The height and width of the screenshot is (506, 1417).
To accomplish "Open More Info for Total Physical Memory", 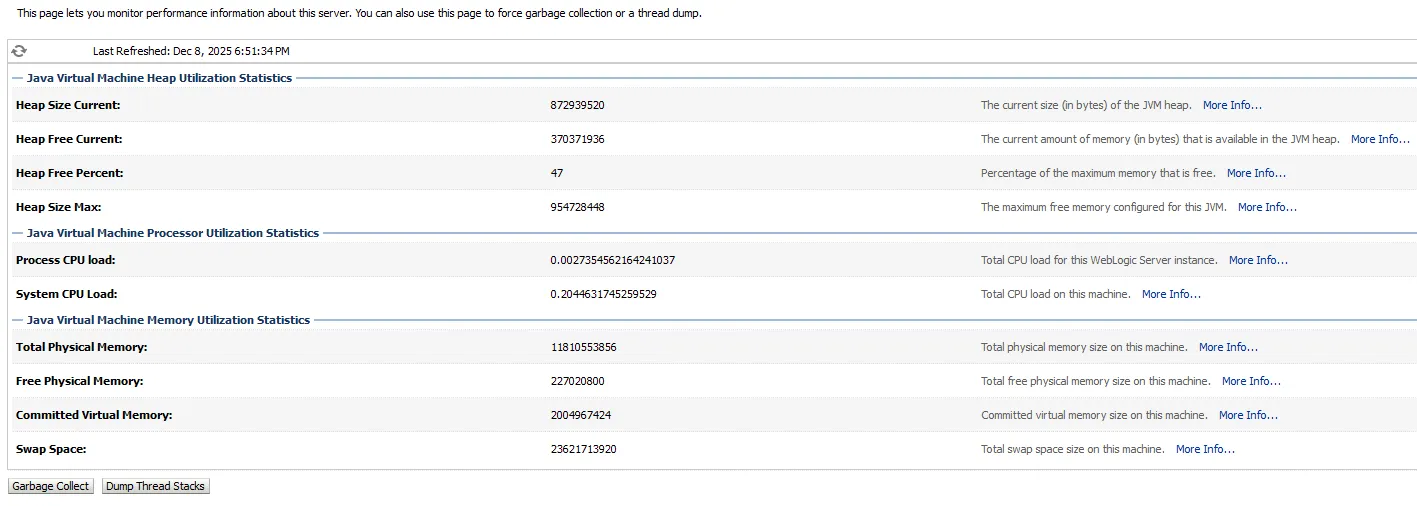I will [1228, 347].
